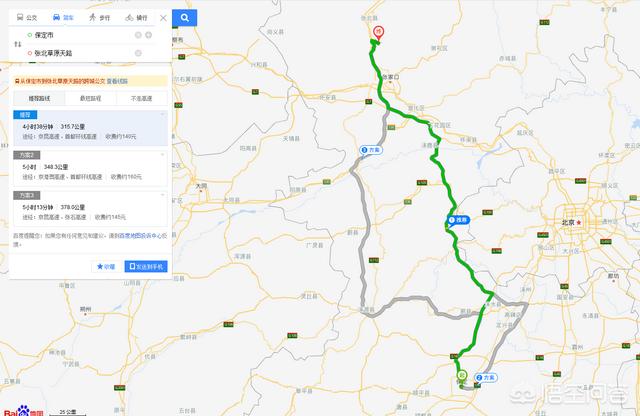Click the red destination pin on the map

pyautogui.click(x=379, y=33)
